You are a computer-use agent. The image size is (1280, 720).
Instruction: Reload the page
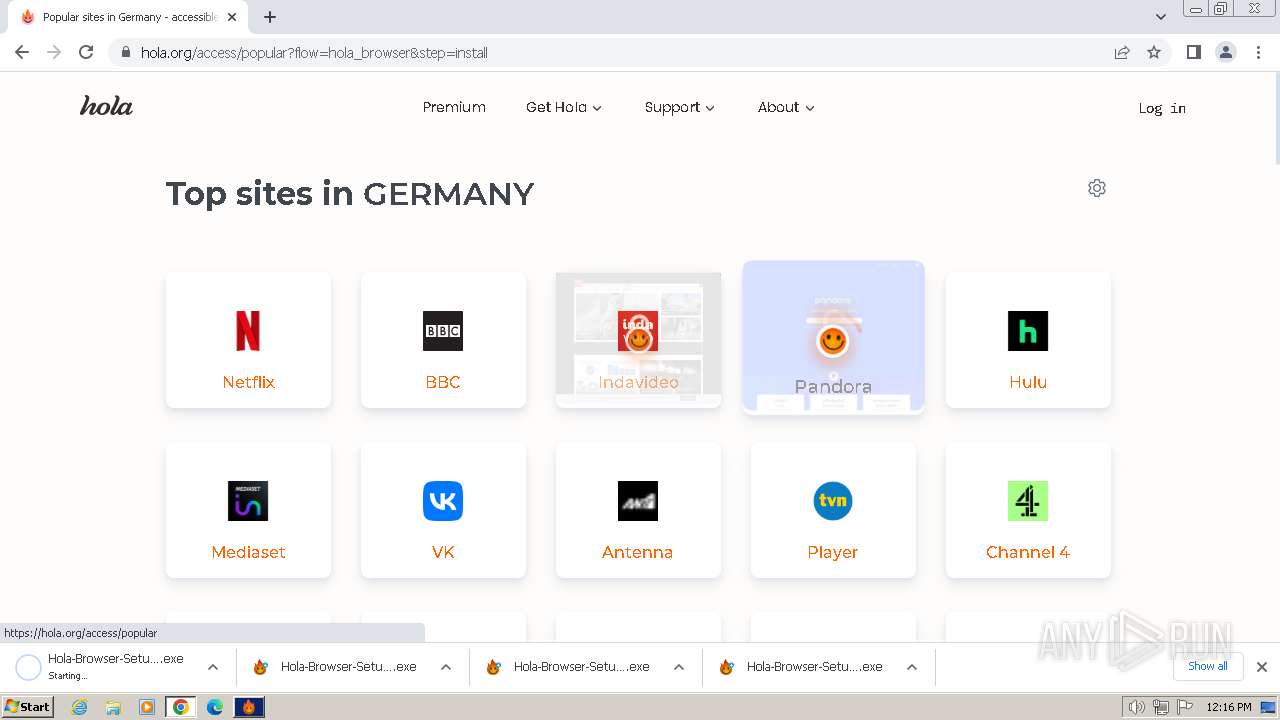coord(86,52)
